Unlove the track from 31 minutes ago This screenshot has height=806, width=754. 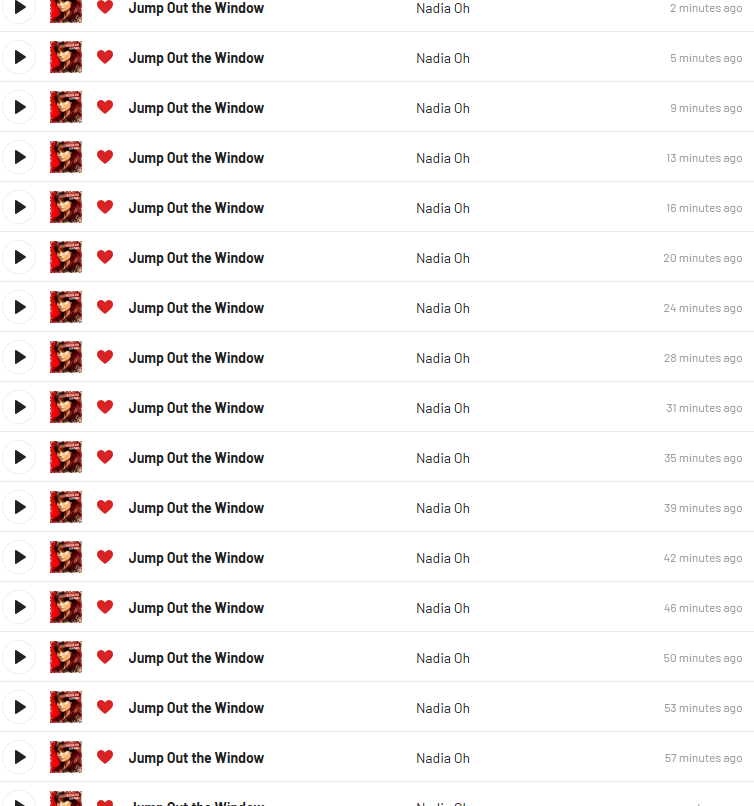(x=105, y=407)
